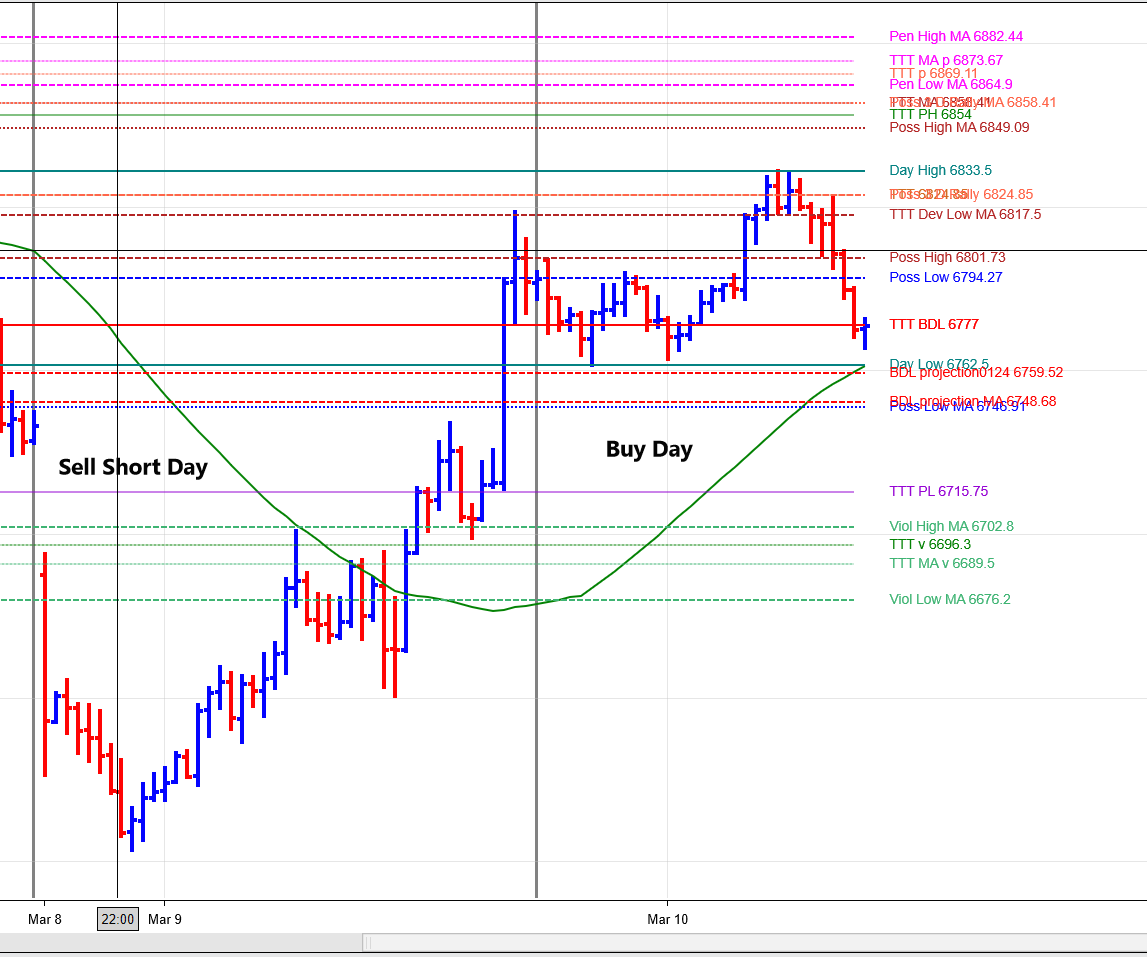
Task: Click the TTT PL 6715.75 label
Action: pos(939,492)
